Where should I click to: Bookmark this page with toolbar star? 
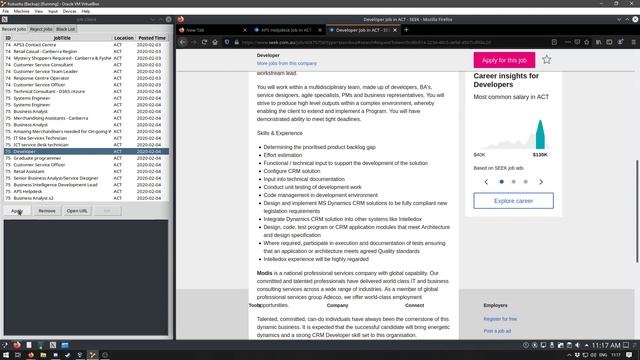[x=587, y=42]
